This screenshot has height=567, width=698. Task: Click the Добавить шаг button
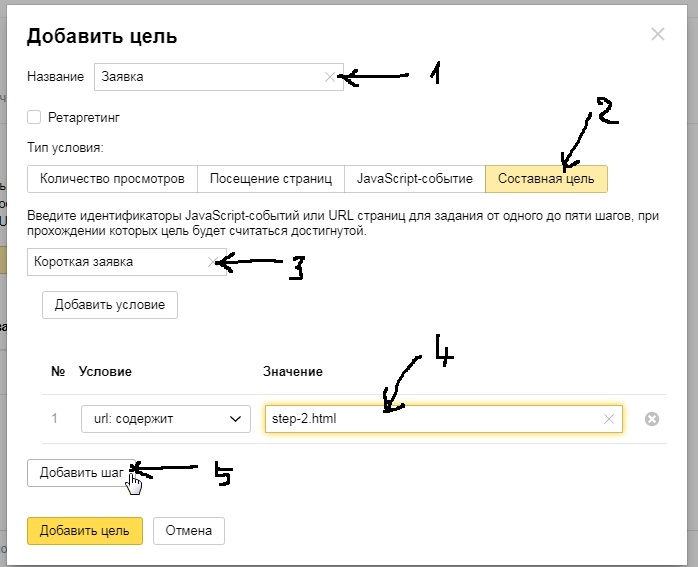click(82, 473)
